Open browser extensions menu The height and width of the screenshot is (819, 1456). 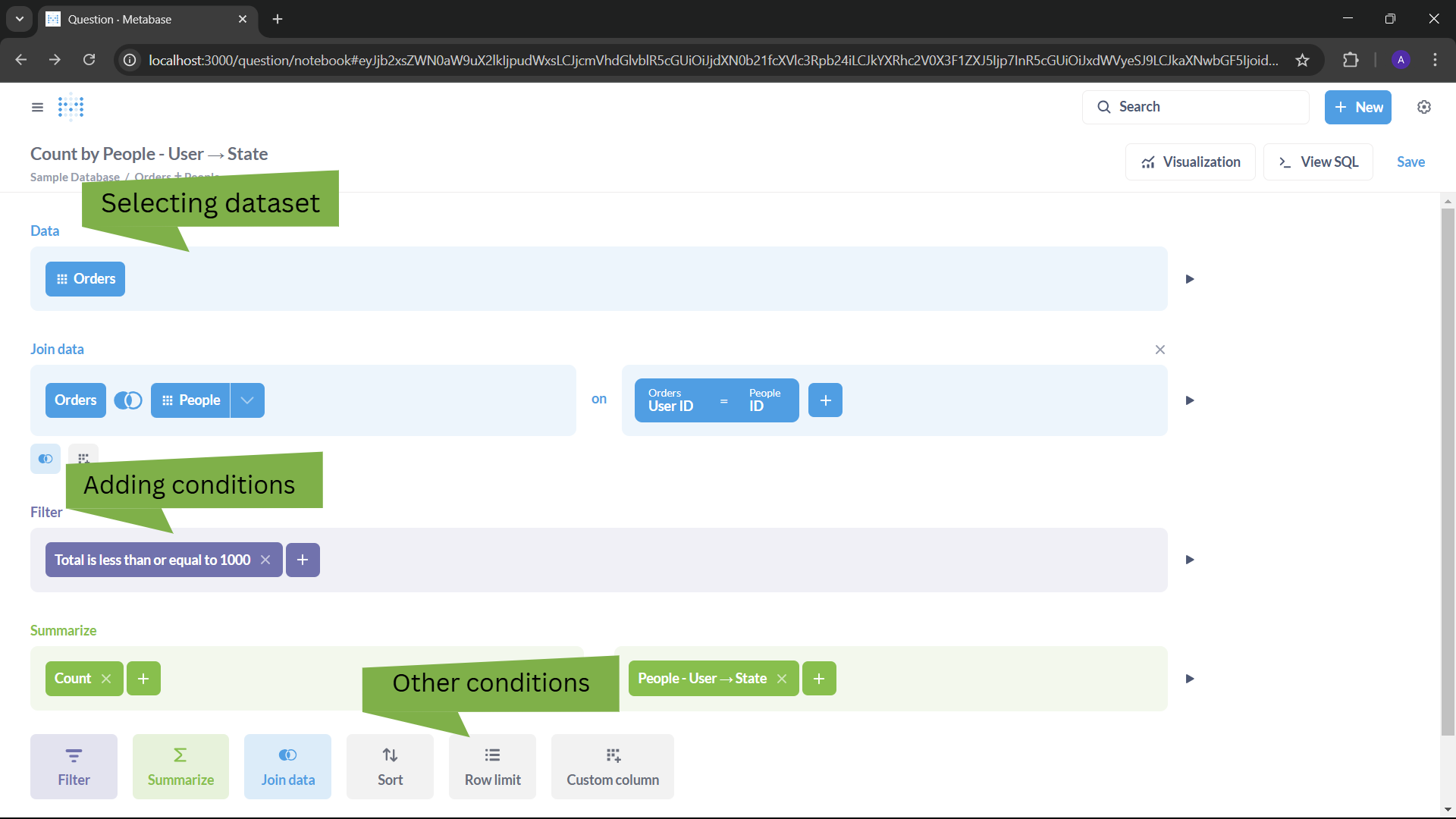pyautogui.click(x=1351, y=60)
